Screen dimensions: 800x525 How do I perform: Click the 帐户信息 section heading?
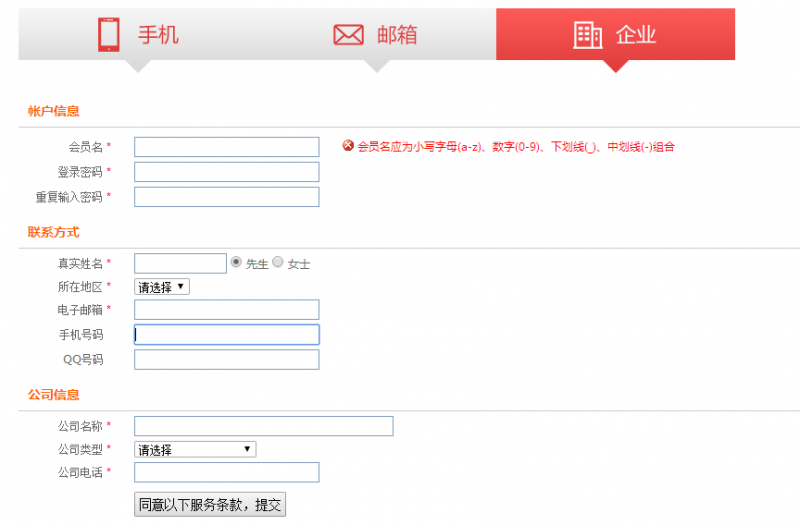[54, 111]
